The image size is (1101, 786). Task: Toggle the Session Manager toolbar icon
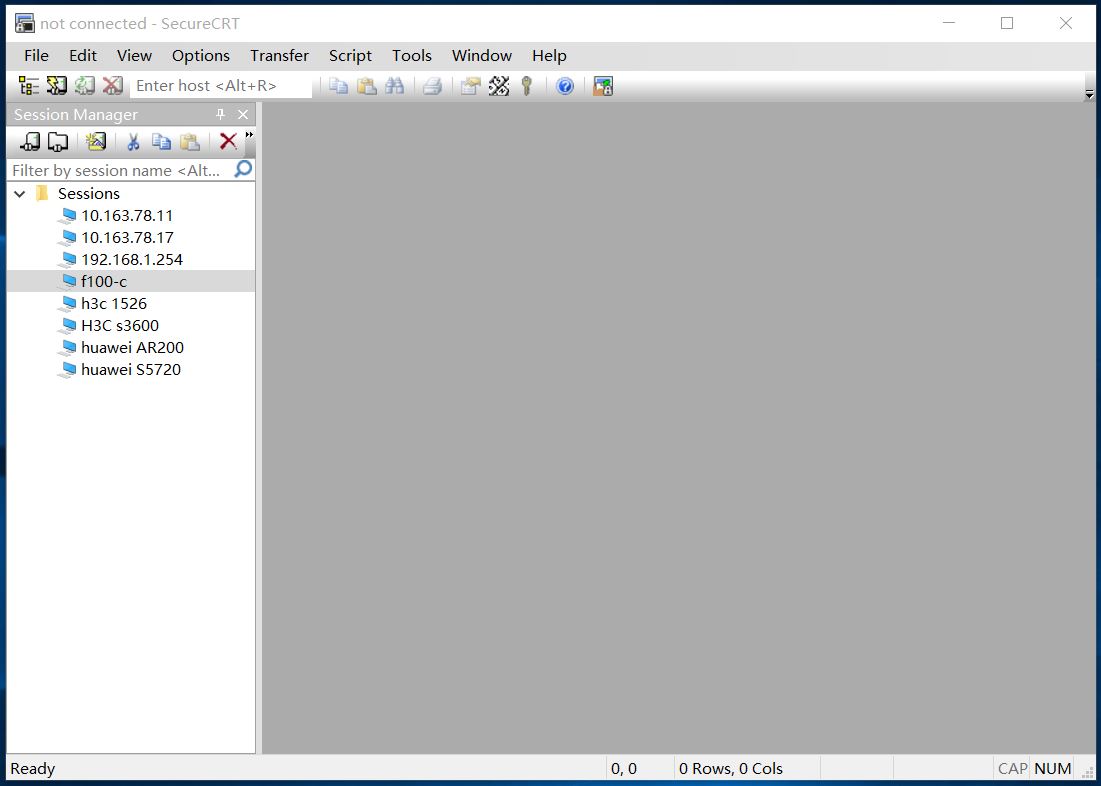(29, 86)
